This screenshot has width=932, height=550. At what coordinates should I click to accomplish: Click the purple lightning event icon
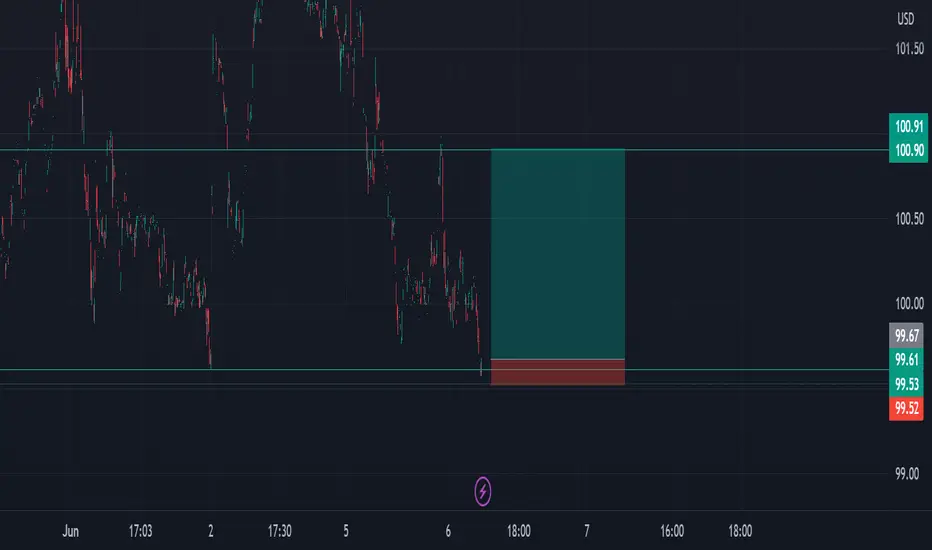pyautogui.click(x=483, y=492)
